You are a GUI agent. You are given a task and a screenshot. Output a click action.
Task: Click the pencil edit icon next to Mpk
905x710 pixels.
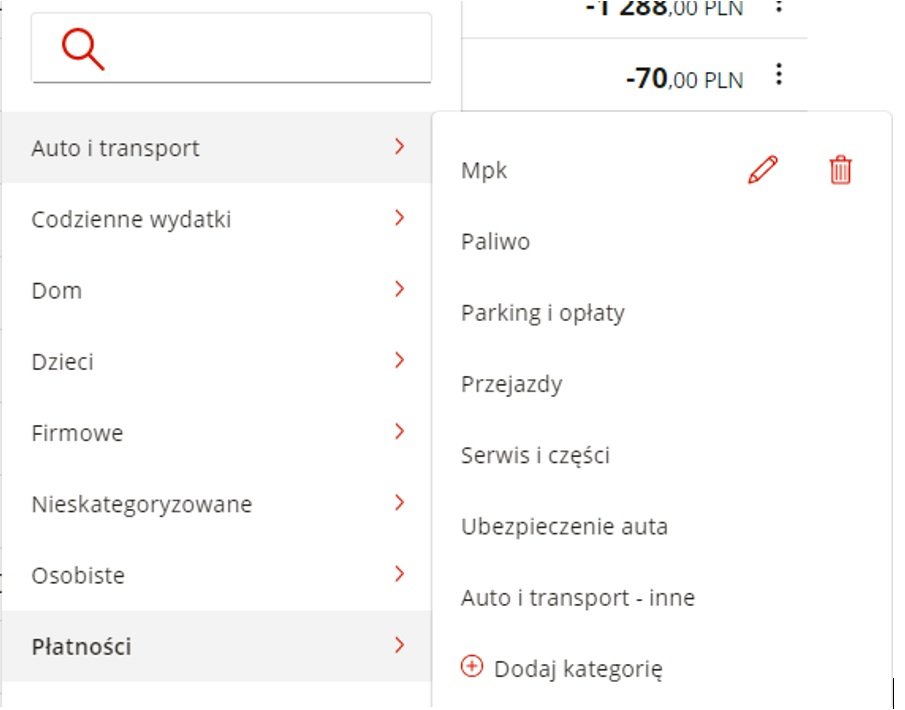coord(763,170)
